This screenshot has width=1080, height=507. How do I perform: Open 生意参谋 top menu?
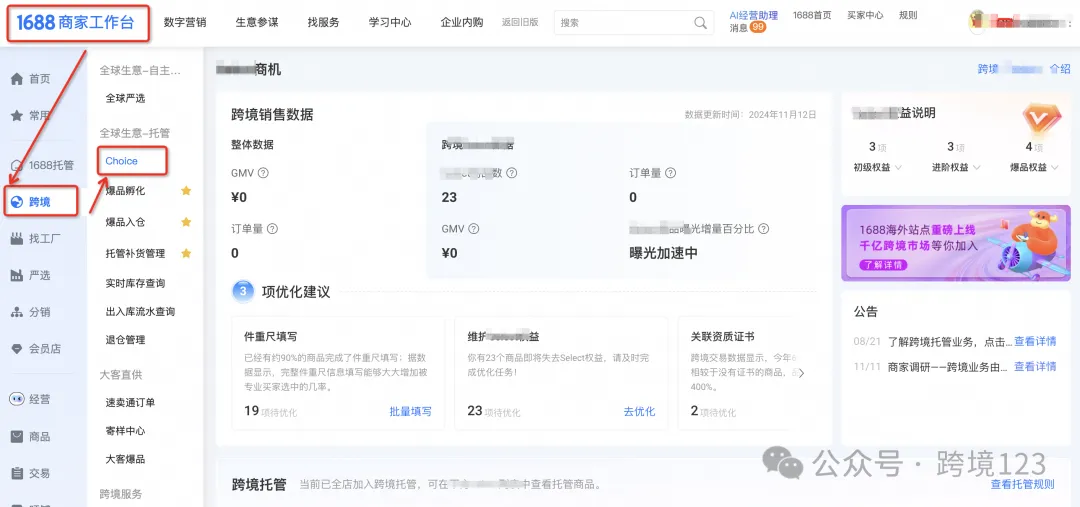pyautogui.click(x=257, y=22)
